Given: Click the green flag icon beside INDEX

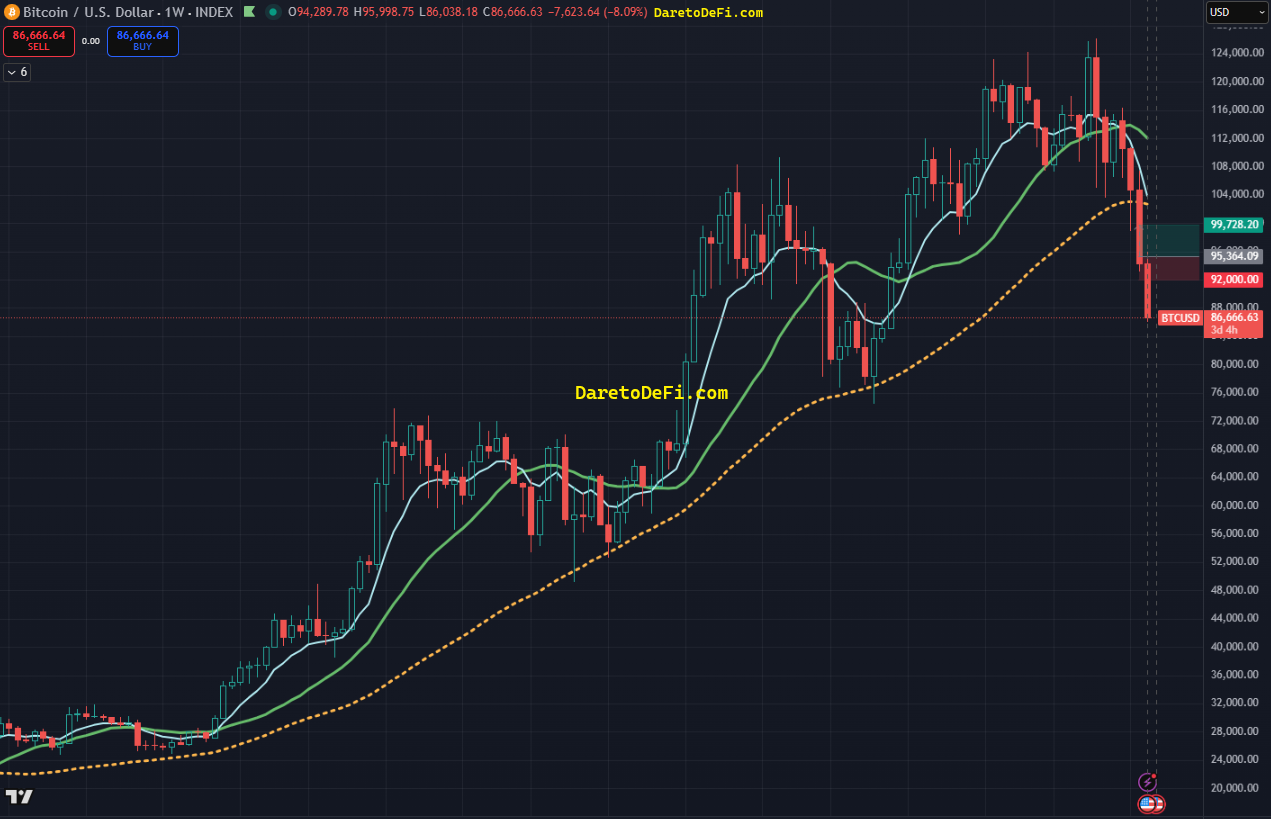Looking at the screenshot, I should tap(249, 12).
